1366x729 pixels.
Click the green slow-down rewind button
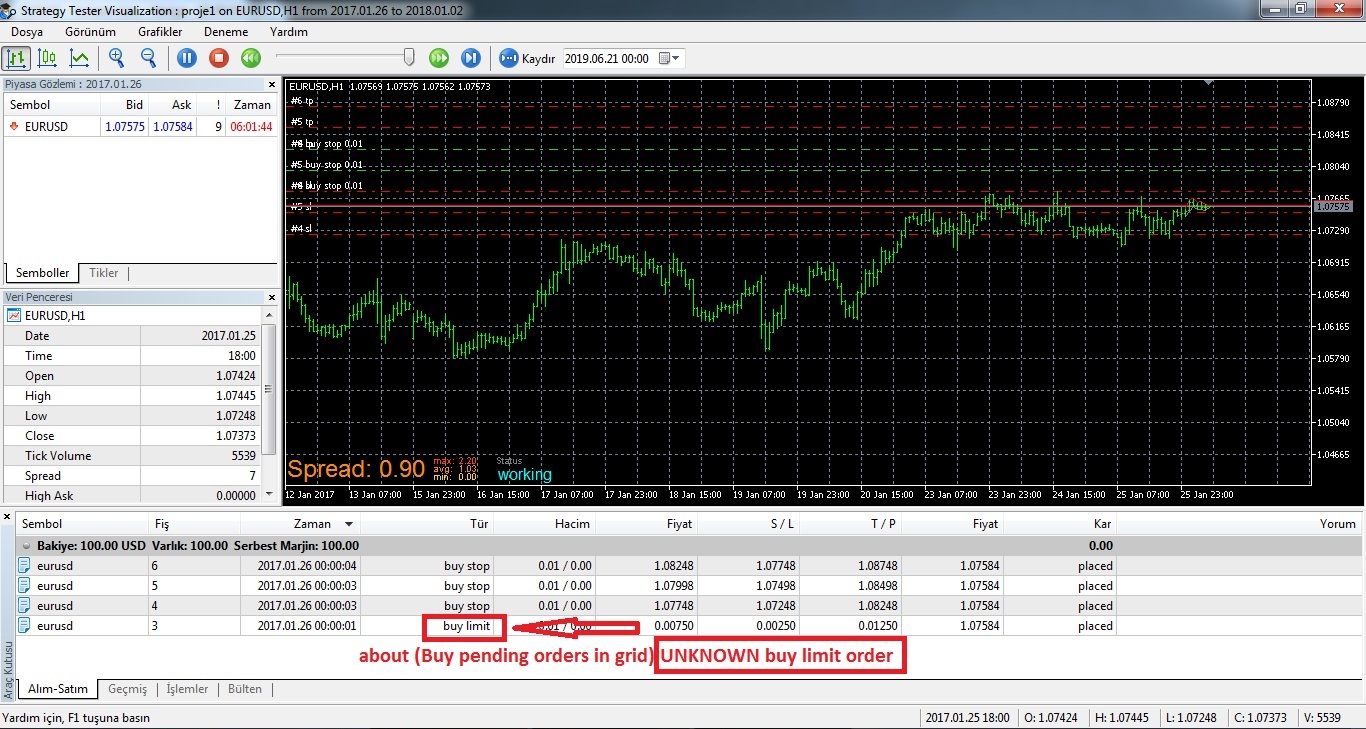[251, 58]
